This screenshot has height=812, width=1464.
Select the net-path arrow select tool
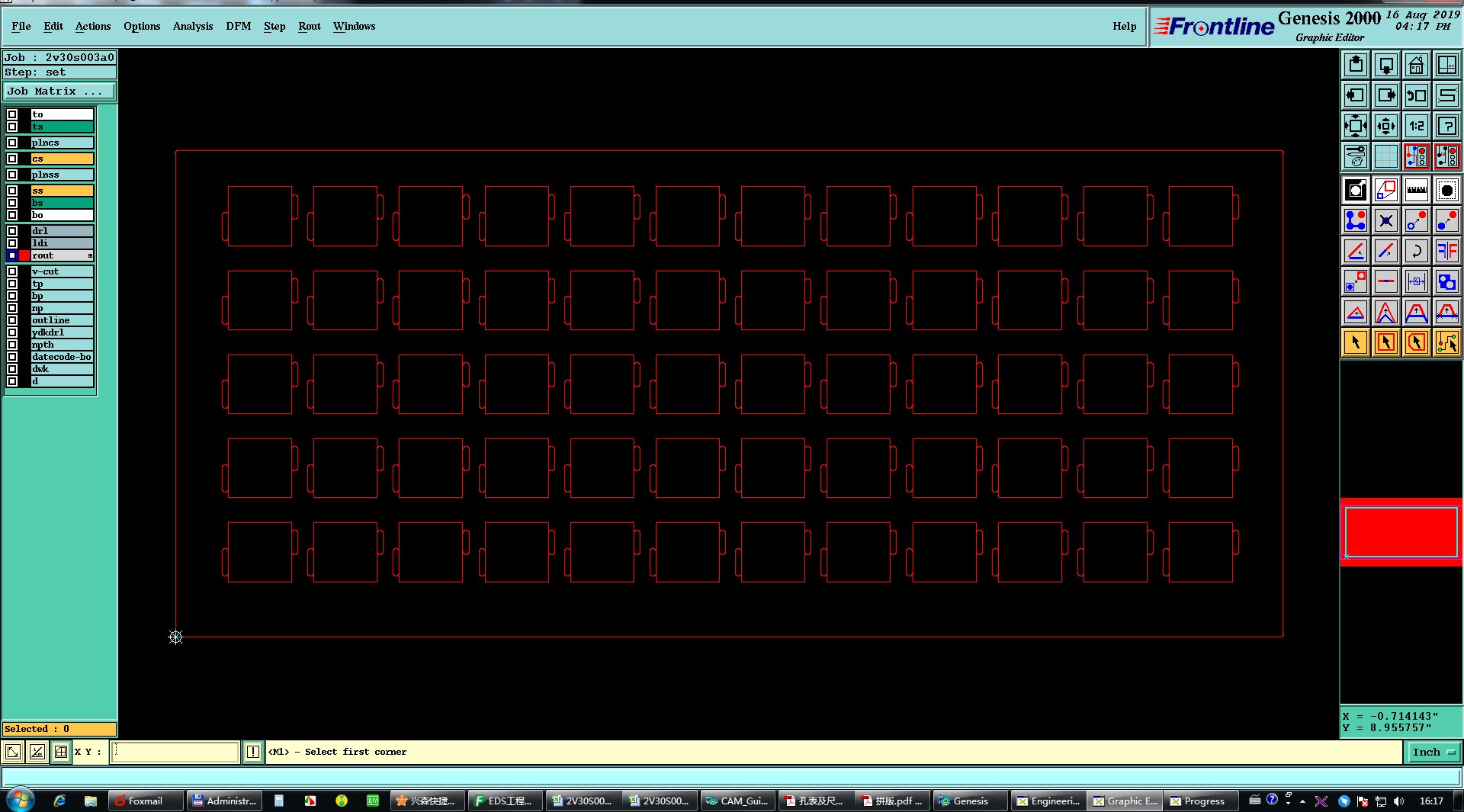pyautogui.click(x=1447, y=342)
